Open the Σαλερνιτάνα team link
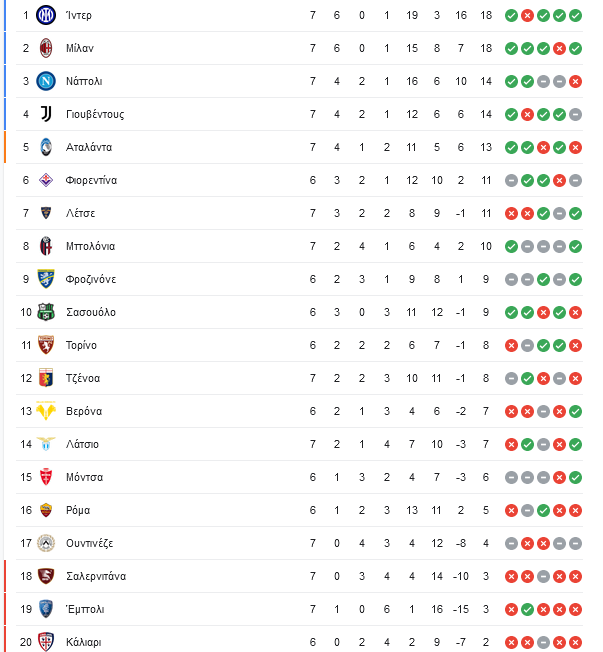Image resolution: width=603 pixels, height=652 pixels. (x=96, y=576)
